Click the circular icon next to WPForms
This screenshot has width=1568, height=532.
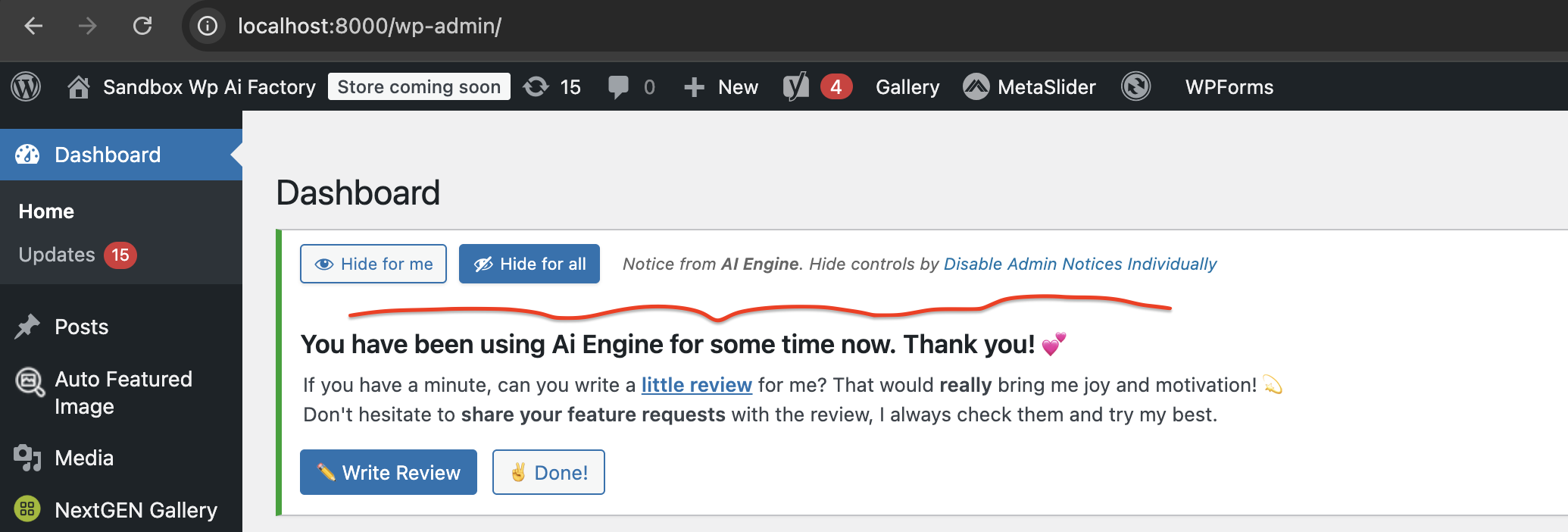tap(1135, 86)
